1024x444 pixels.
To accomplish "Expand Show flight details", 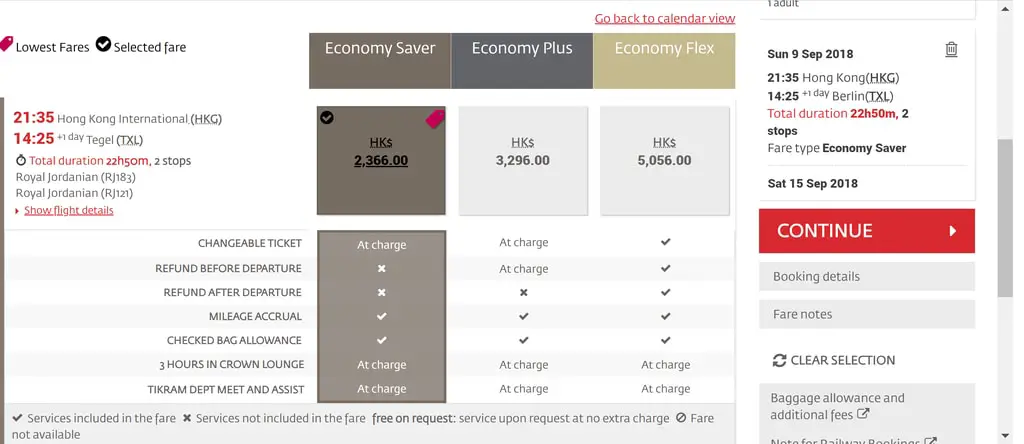I will [x=69, y=210].
